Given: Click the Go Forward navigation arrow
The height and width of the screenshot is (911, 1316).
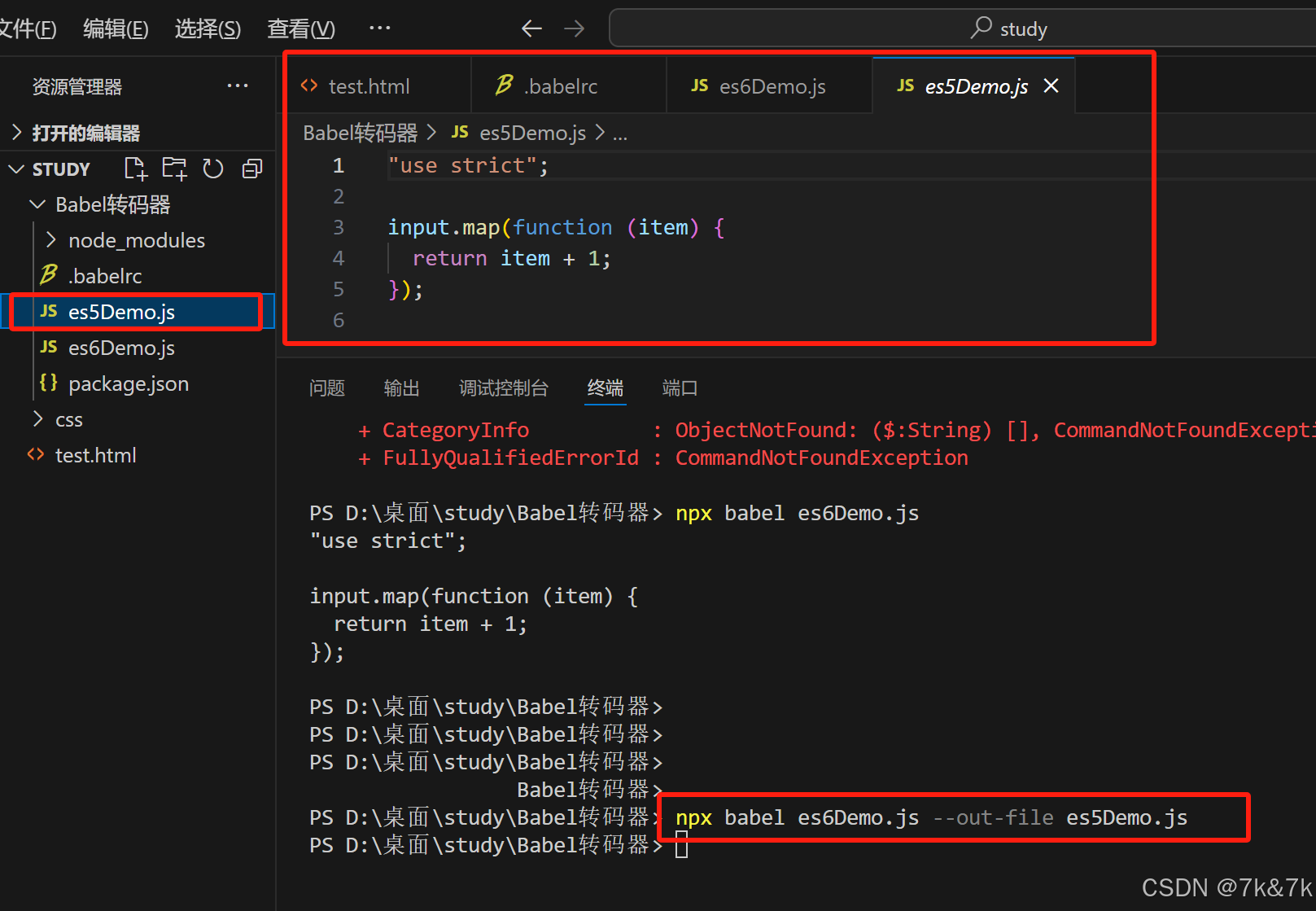Looking at the screenshot, I should [x=575, y=28].
